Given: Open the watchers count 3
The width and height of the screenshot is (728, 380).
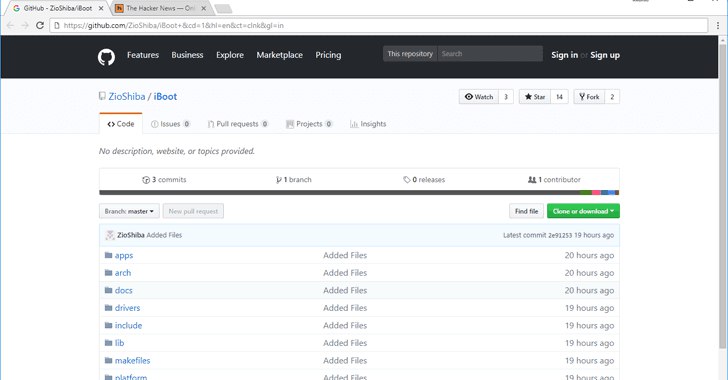Looking at the screenshot, I should (506, 97).
